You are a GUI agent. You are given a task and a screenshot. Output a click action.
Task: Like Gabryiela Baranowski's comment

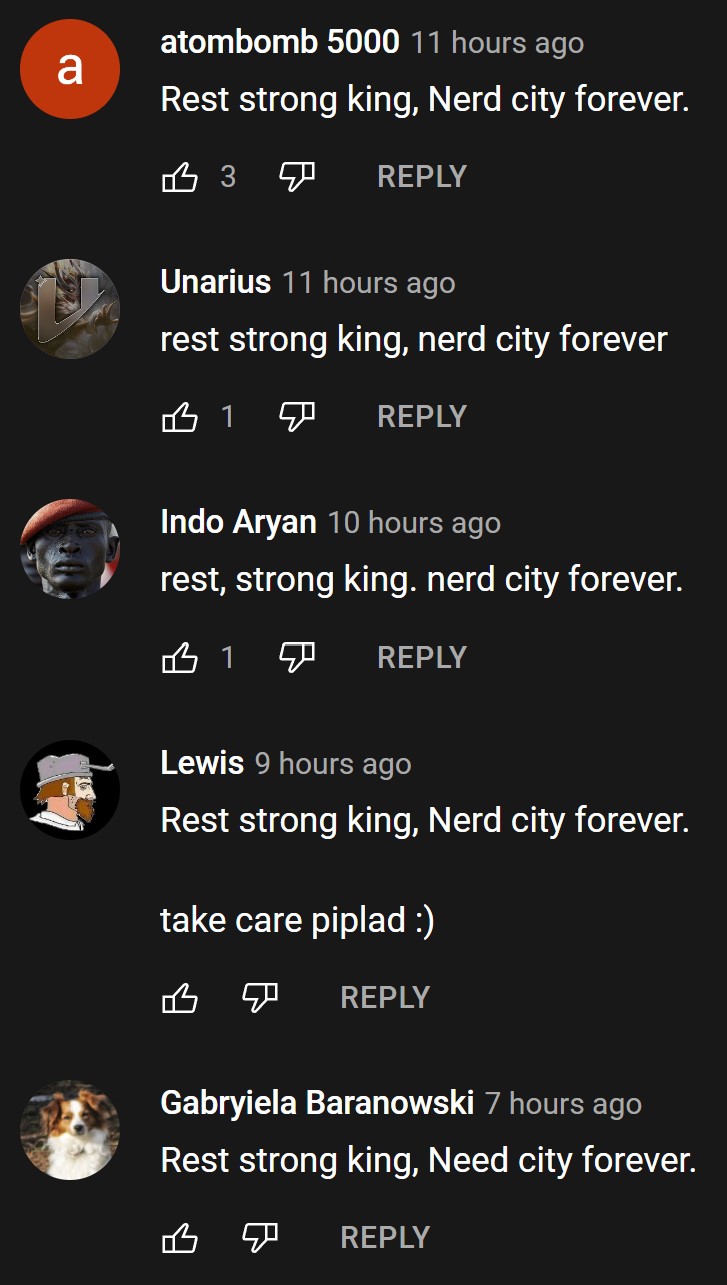point(180,1237)
